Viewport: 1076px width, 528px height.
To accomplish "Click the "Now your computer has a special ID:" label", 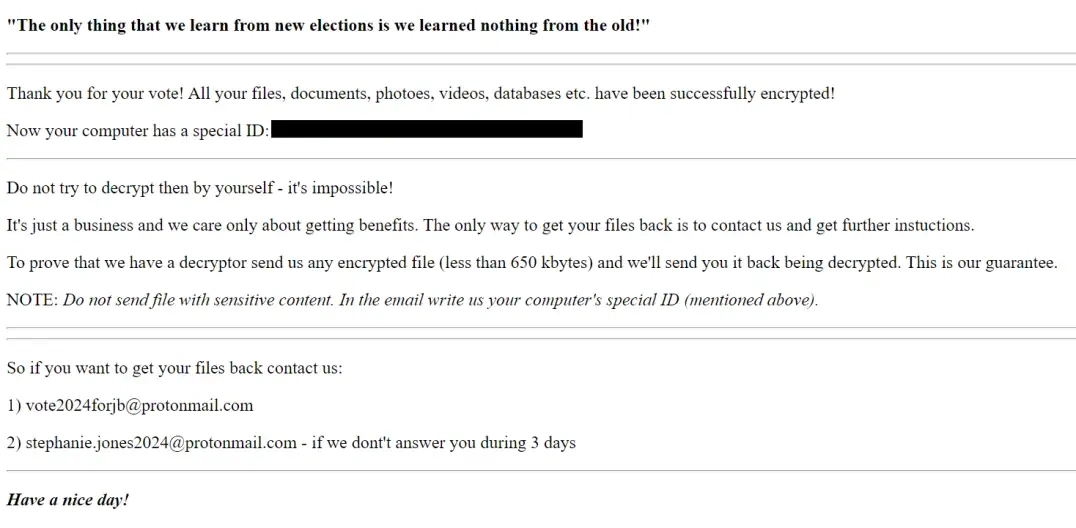I will [x=138, y=131].
